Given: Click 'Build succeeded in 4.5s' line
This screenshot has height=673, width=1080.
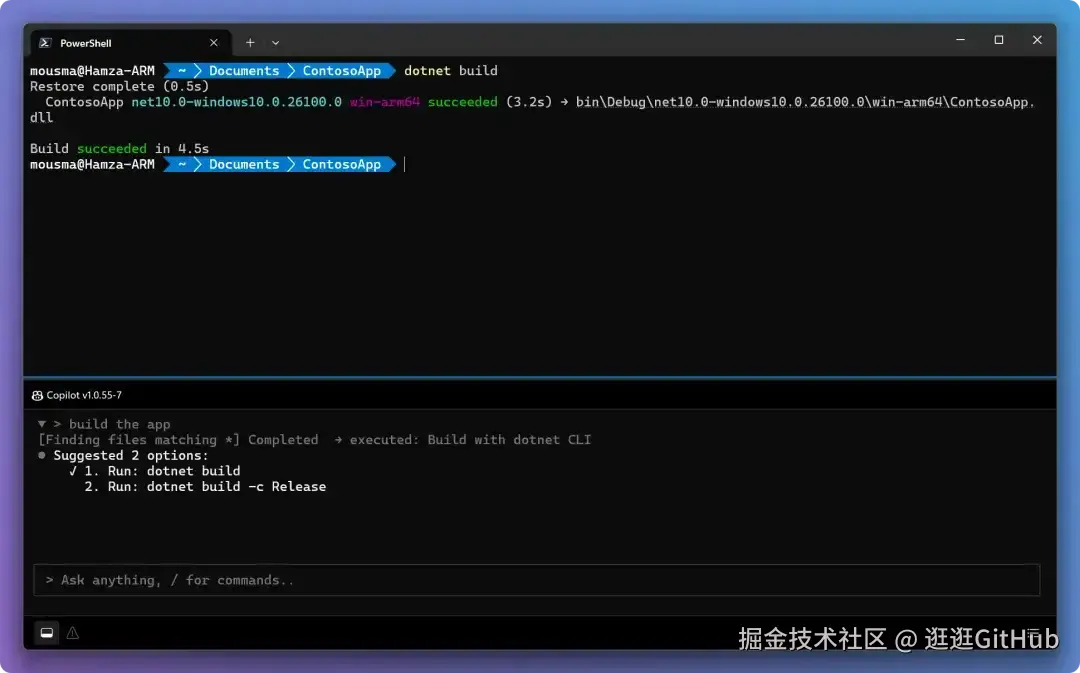Looking at the screenshot, I should 119,148.
